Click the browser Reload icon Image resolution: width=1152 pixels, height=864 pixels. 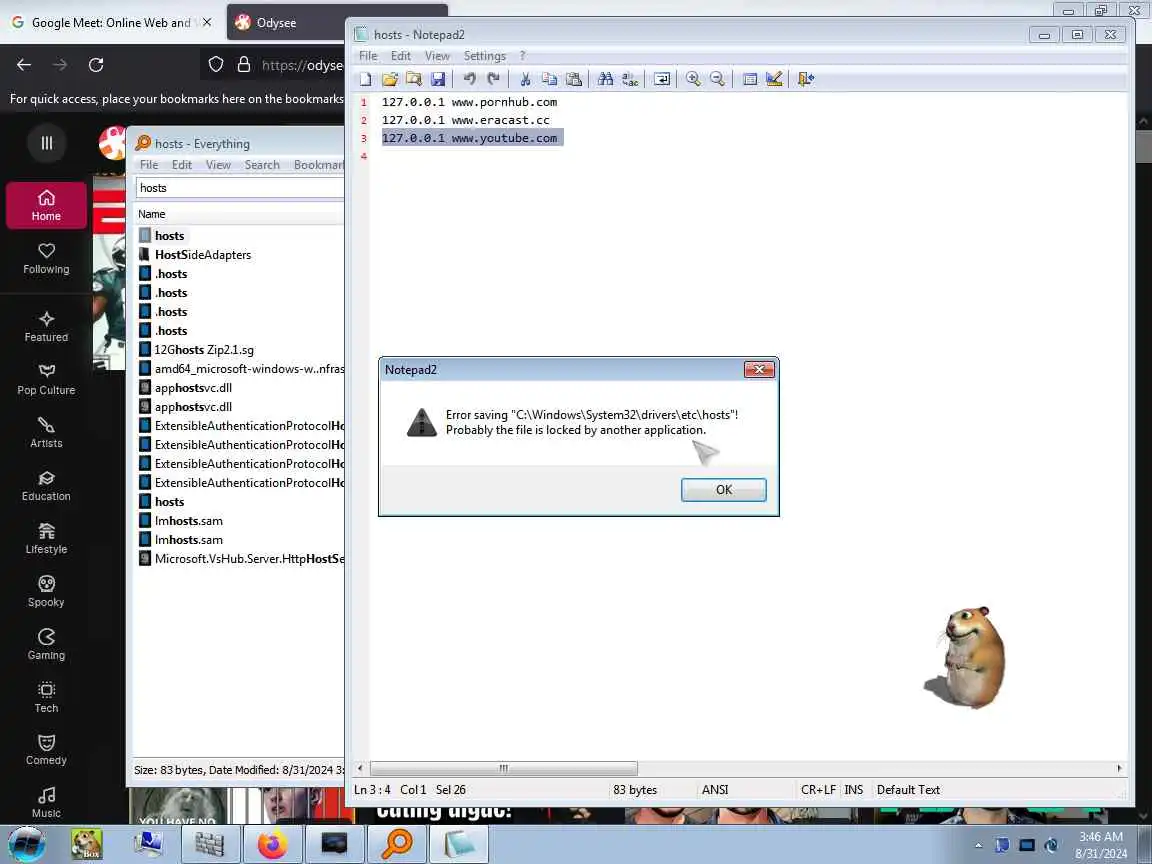96,65
